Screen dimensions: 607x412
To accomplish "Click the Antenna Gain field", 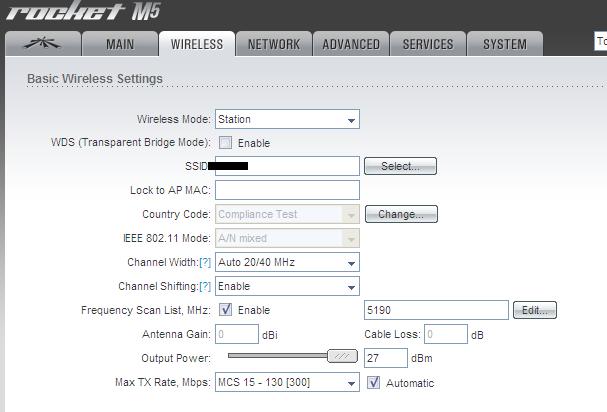I will click(237, 334).
